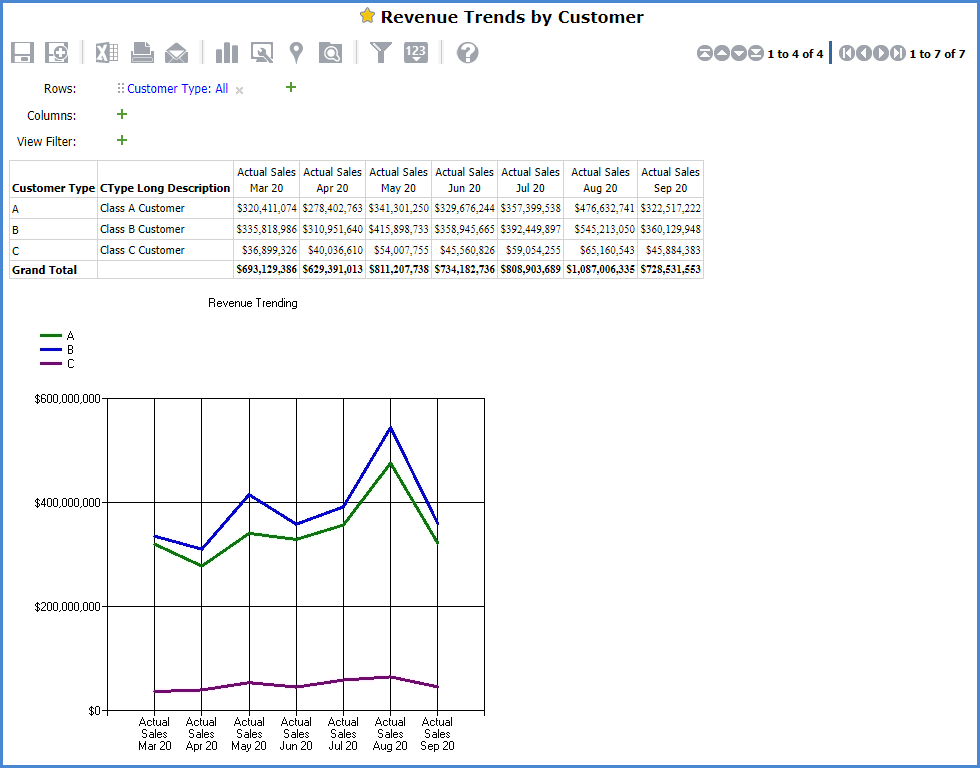Select the Class C Customer cell
Screen dimensions: 980x768
tap(142, 250)
